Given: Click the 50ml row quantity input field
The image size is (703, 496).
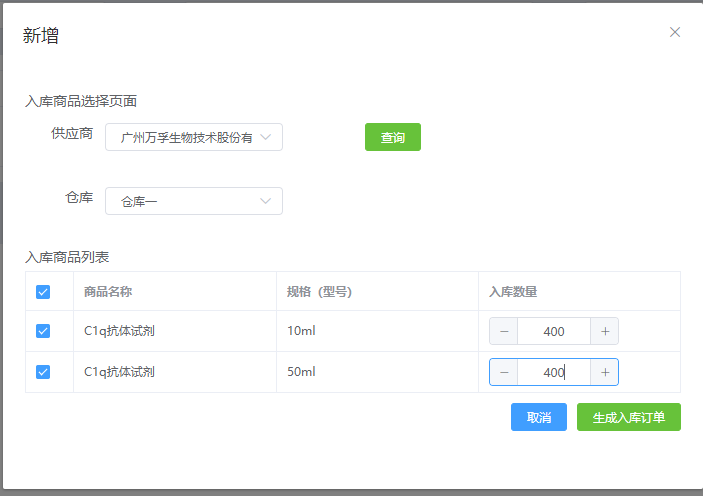Looking at the screenshot, I should [x=554, y=372].
